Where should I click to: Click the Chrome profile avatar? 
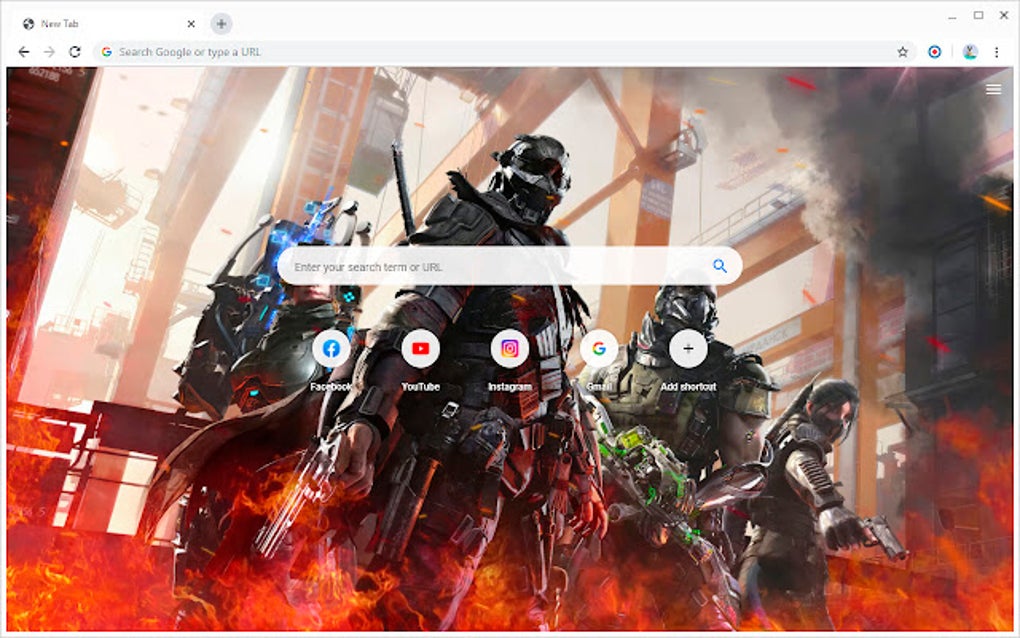[x=971, y=50]
